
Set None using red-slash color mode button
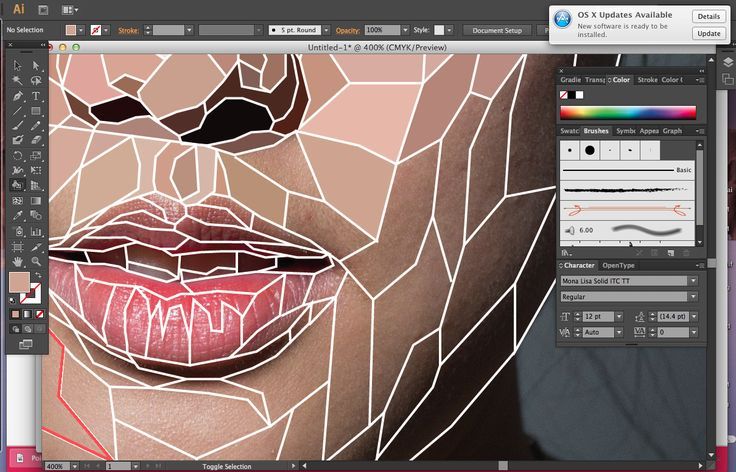[x=40, y=311]
